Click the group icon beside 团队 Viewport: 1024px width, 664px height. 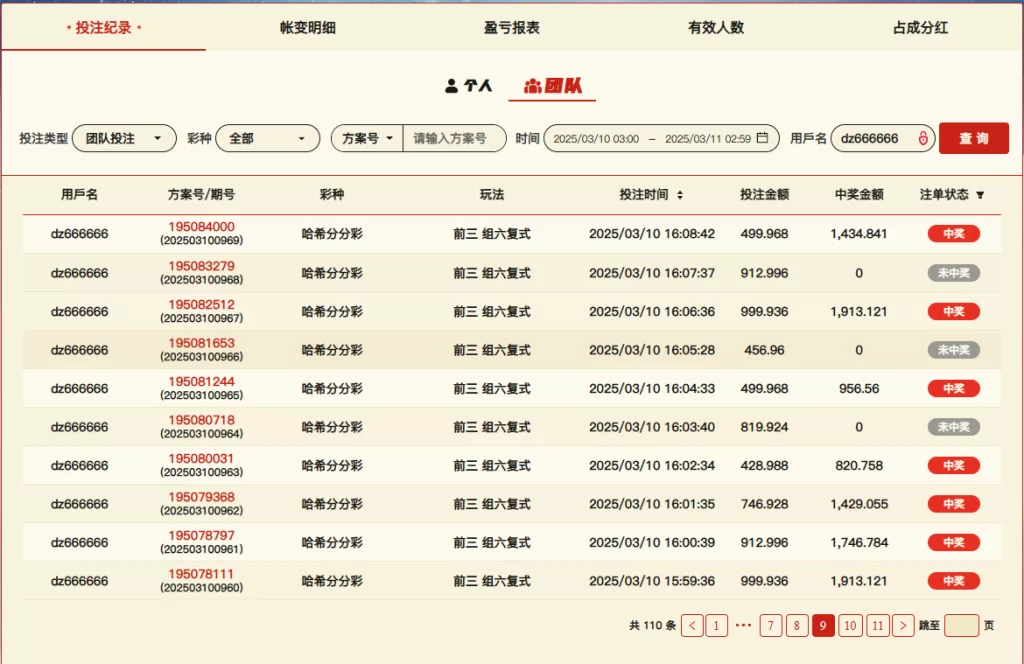pos(533,86)
